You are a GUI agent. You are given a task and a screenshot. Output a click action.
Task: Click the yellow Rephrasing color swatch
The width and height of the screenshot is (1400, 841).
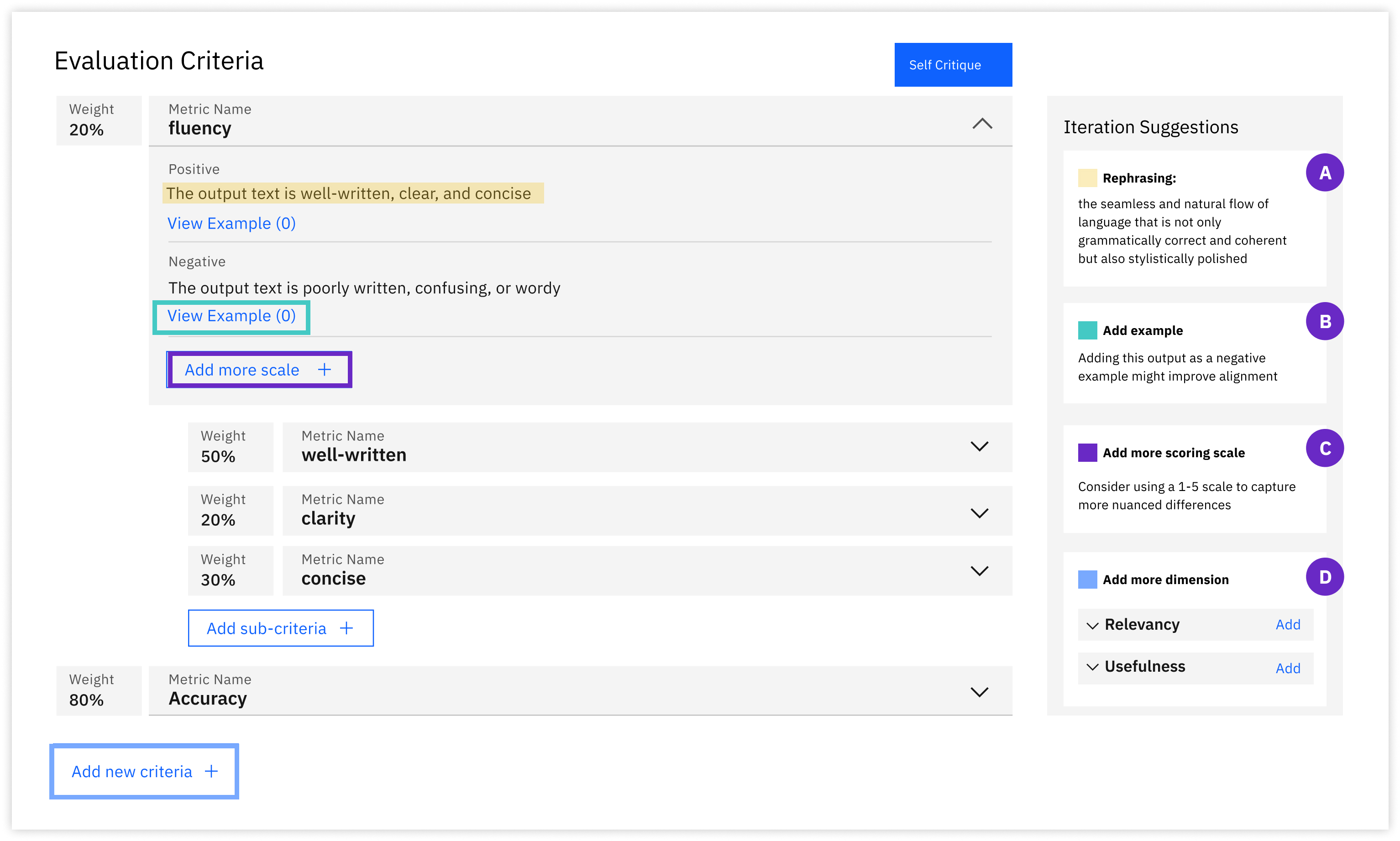[x=1087, y=178]
